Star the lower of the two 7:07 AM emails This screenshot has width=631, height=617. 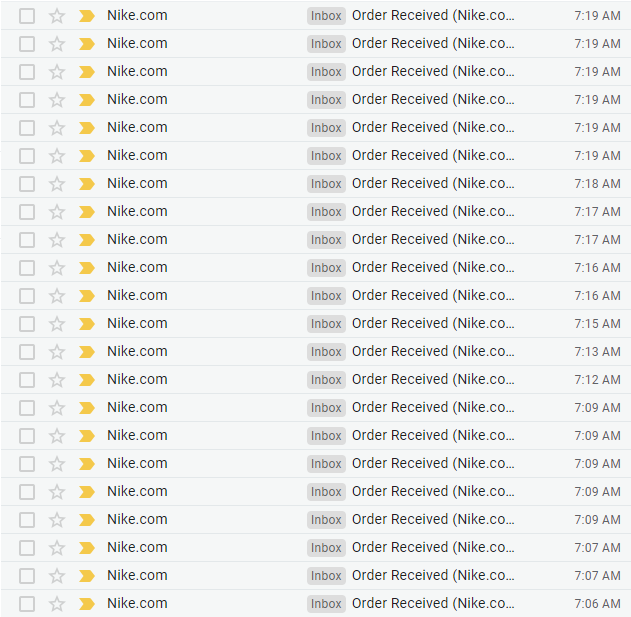pos(57,576)
